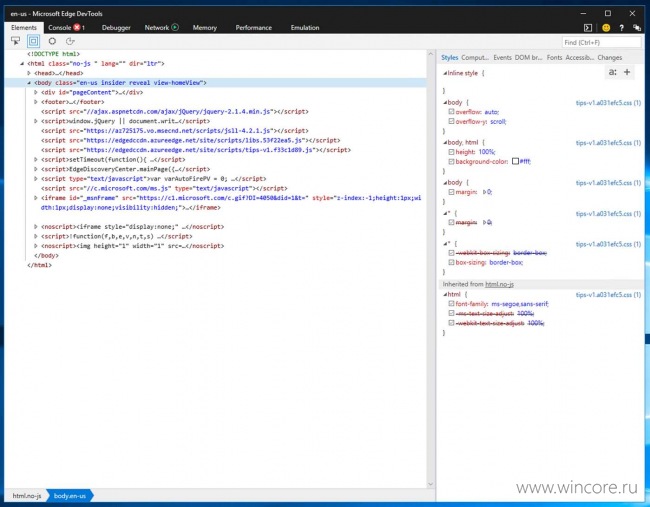Click the green play indicator on Network tab

[175, 27]
